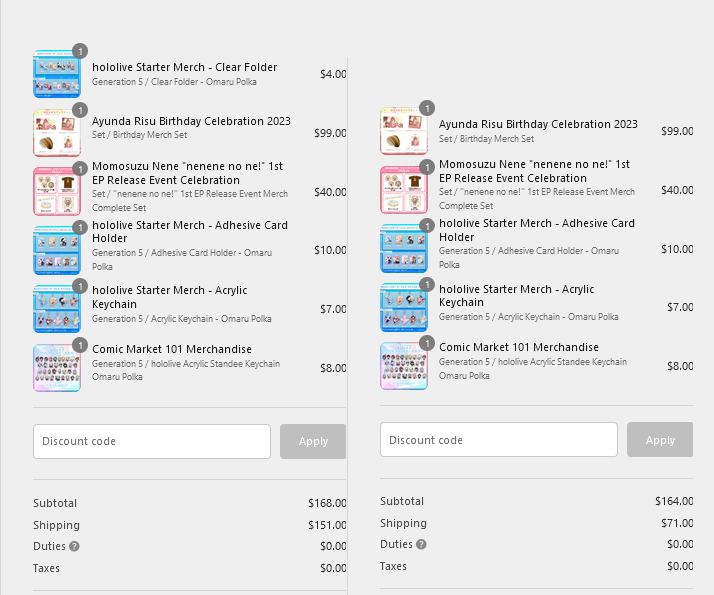Open Adhesive Card Holder thumbnail in right cart
Image resolution: width=714 pixels, height=595 pixels.
pos(404,248)
